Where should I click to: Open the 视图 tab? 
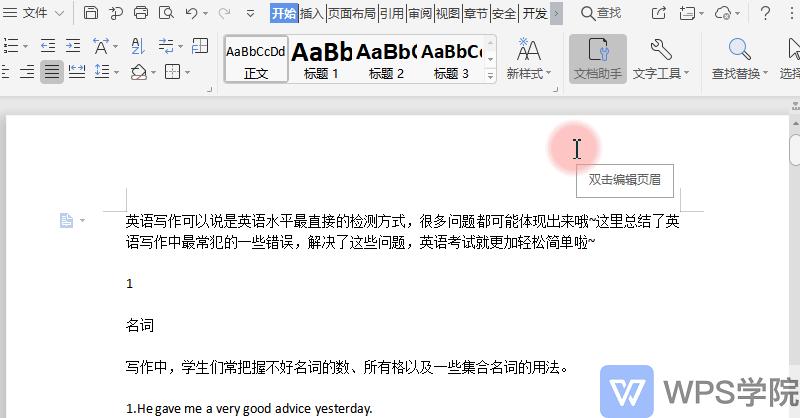click(448, 13)
